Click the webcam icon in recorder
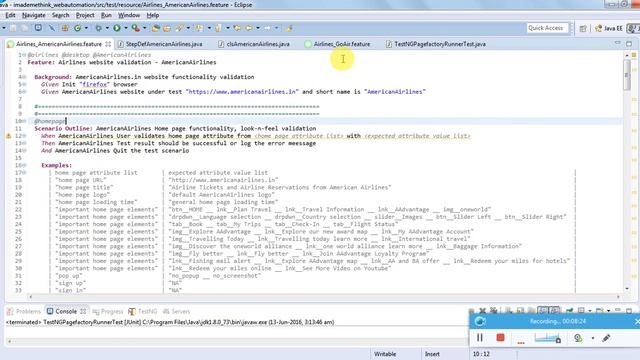 [x=578, y=338]
